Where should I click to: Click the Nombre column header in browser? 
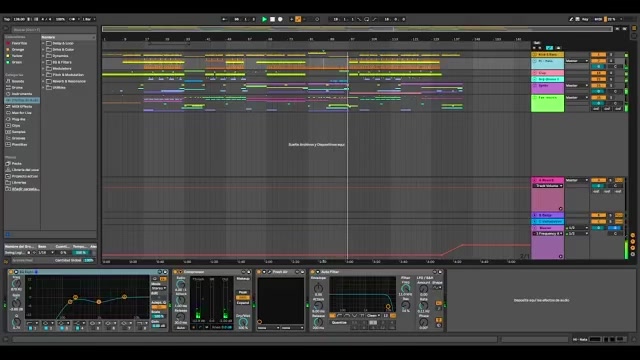pyautogui.click(x=68, y=37)
